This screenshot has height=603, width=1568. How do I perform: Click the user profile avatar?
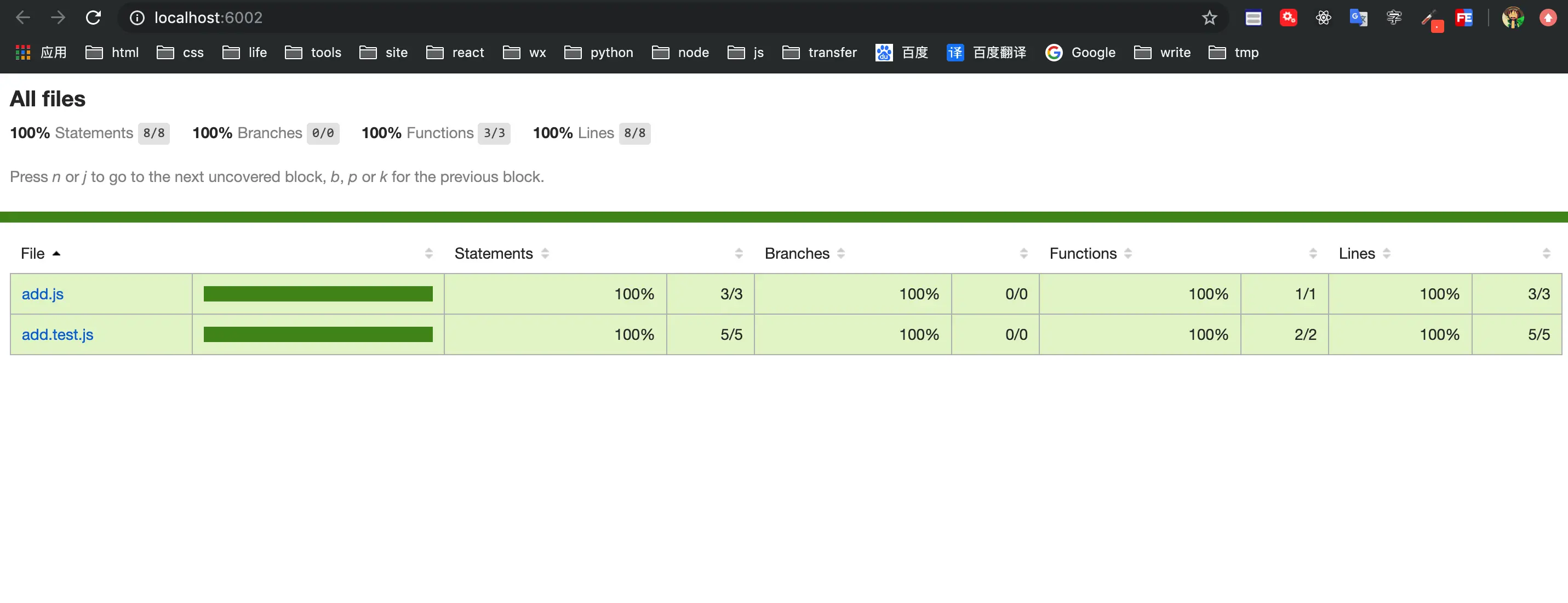(1513, 18)
